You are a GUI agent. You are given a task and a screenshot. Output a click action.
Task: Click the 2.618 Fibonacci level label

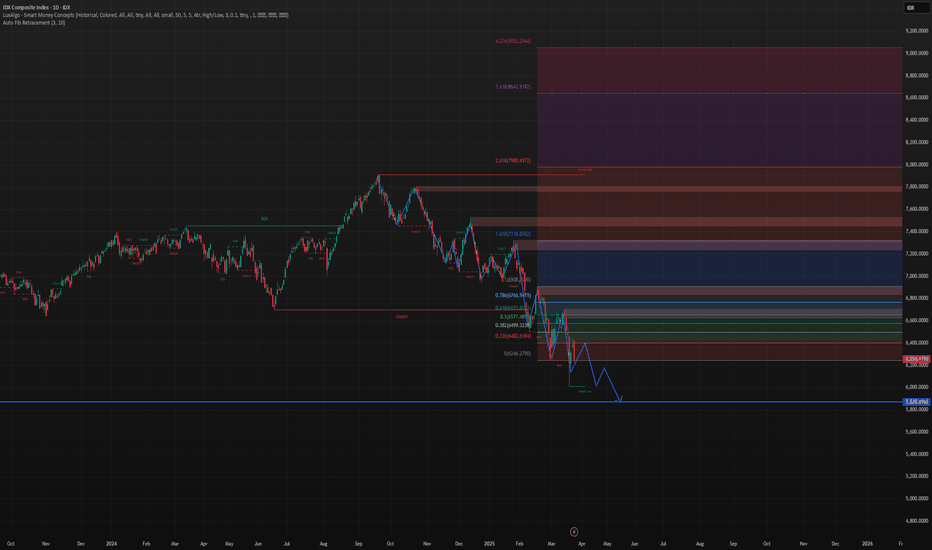[513, 161]
